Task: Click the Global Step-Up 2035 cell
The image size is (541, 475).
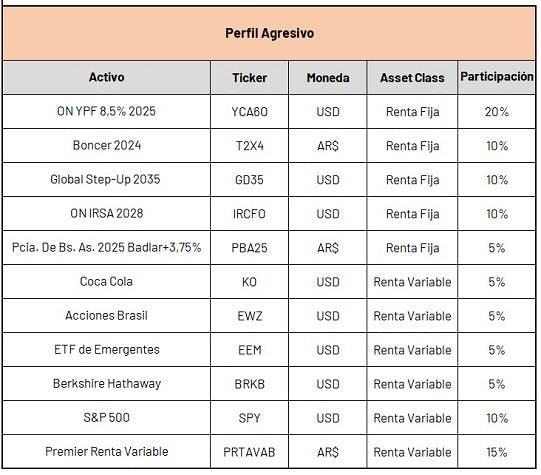Action: pyautogui.click(x=106, y=179)
